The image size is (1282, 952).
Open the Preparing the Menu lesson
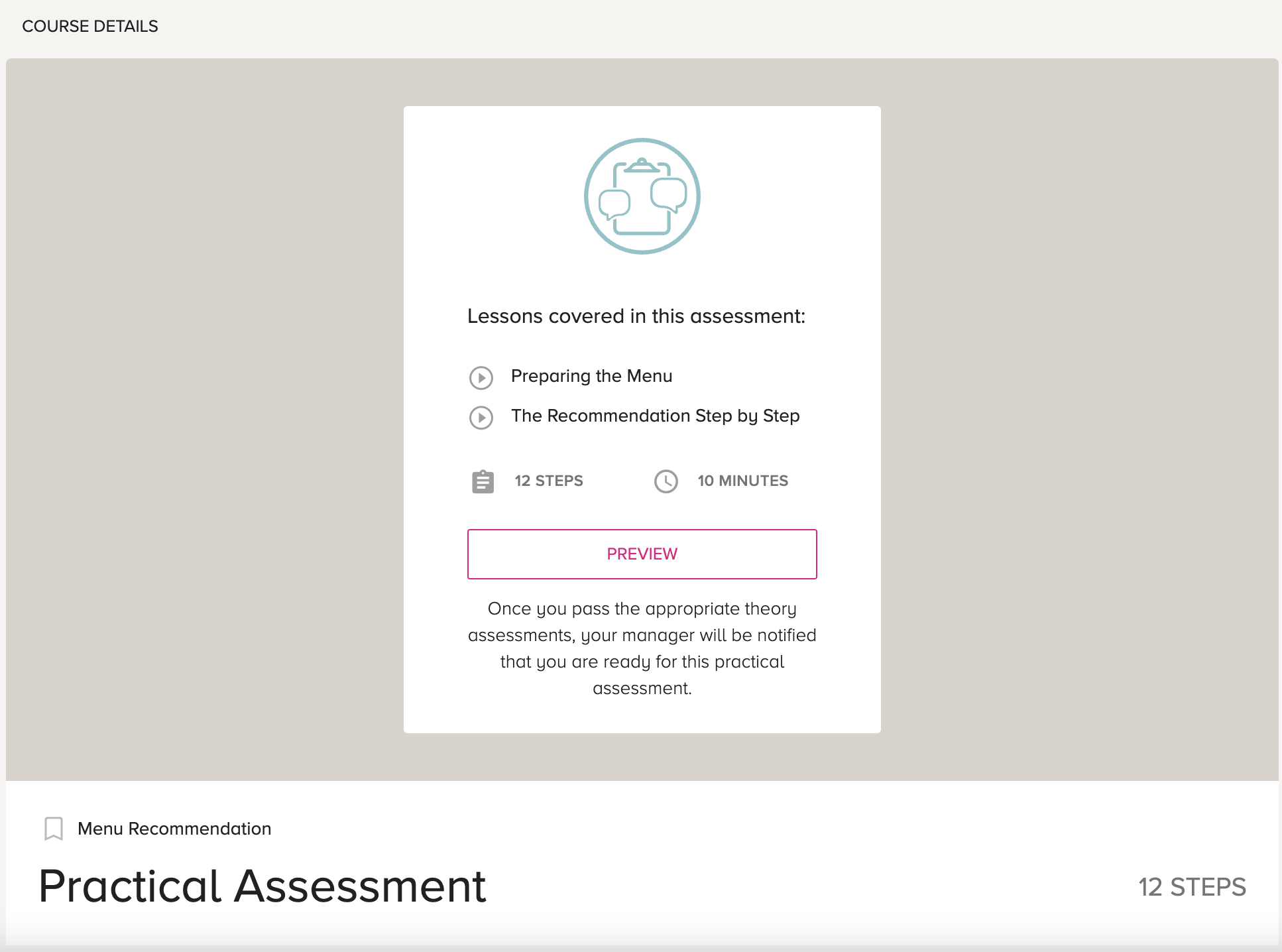591,376
